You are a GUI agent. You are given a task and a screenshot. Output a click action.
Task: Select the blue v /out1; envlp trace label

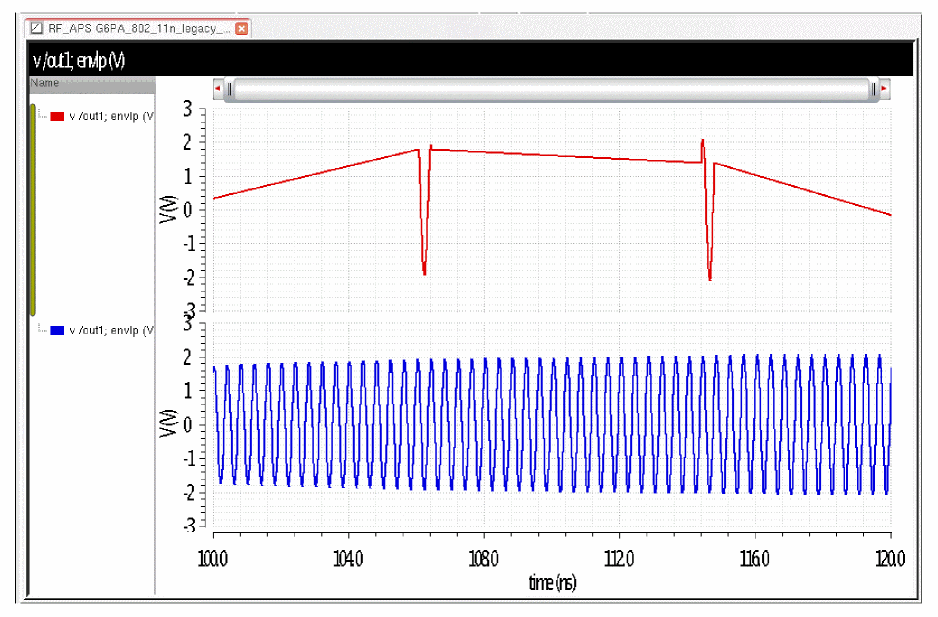coord(111,330)
